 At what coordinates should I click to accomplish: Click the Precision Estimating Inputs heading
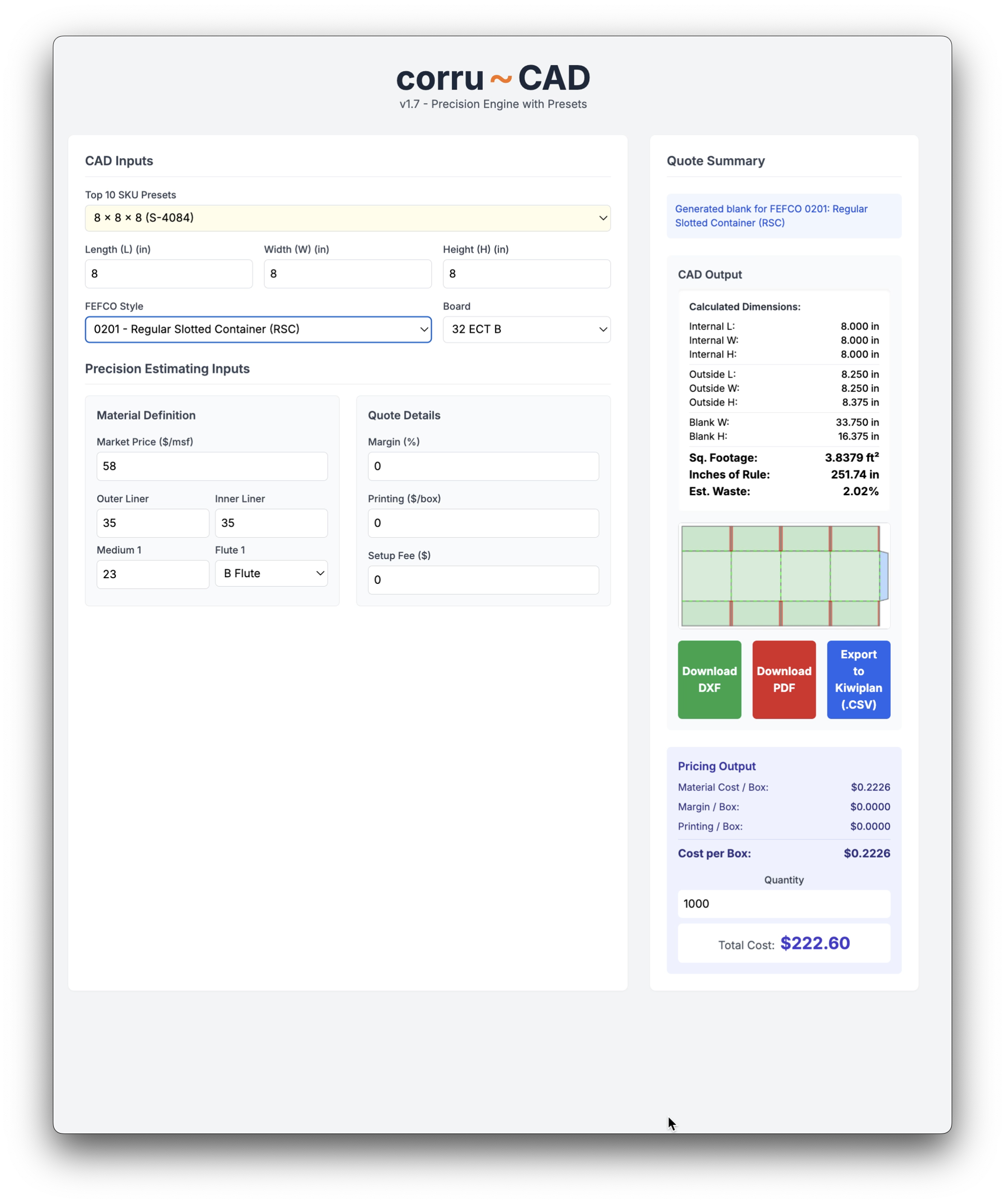(x=167, y=369)
